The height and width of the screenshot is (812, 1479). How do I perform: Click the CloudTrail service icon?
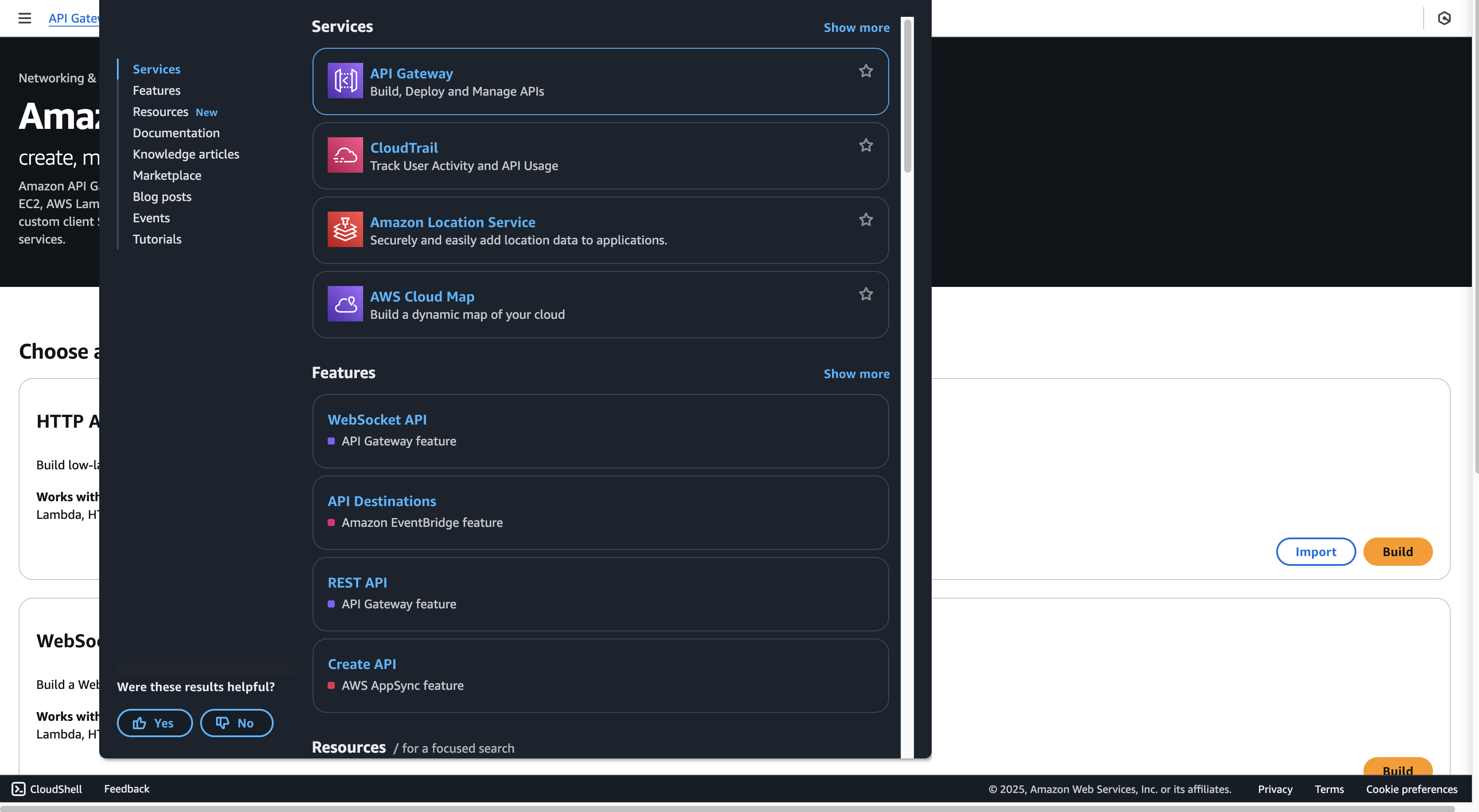click(345, 155)
